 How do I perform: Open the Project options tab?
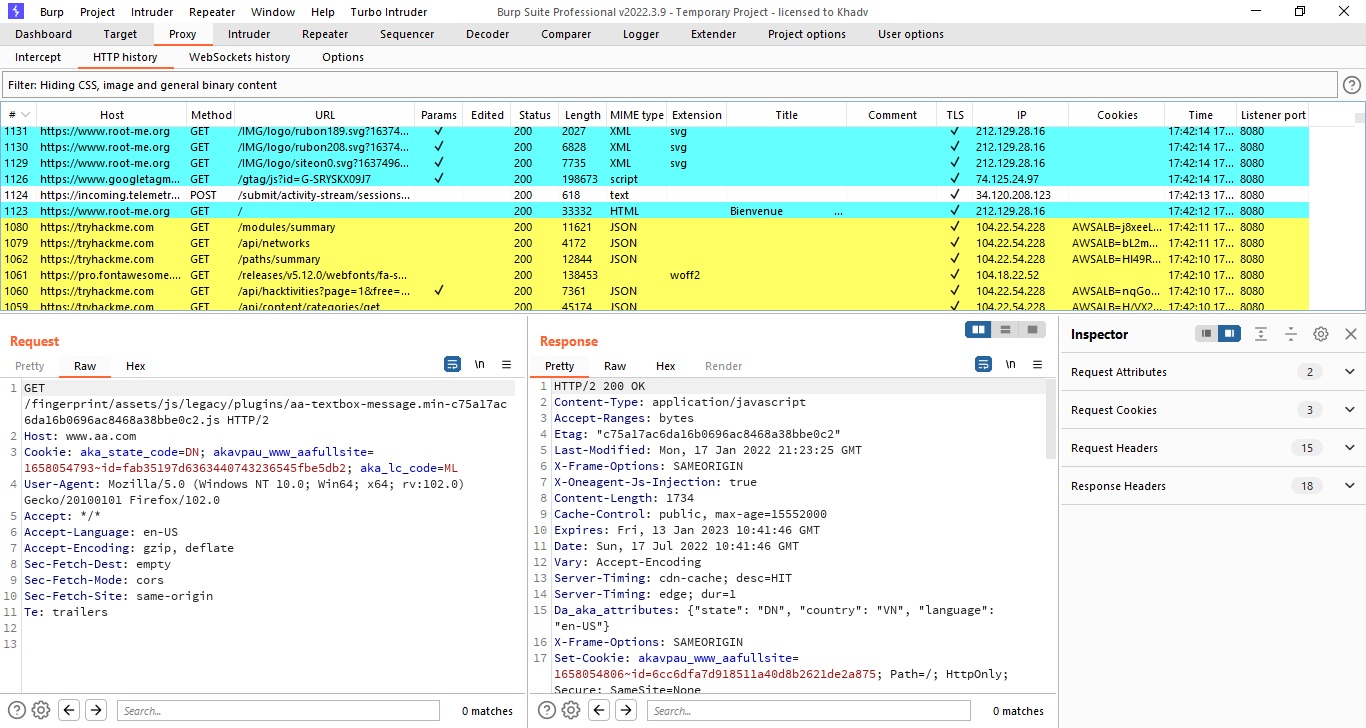click(x=807, y=34)
